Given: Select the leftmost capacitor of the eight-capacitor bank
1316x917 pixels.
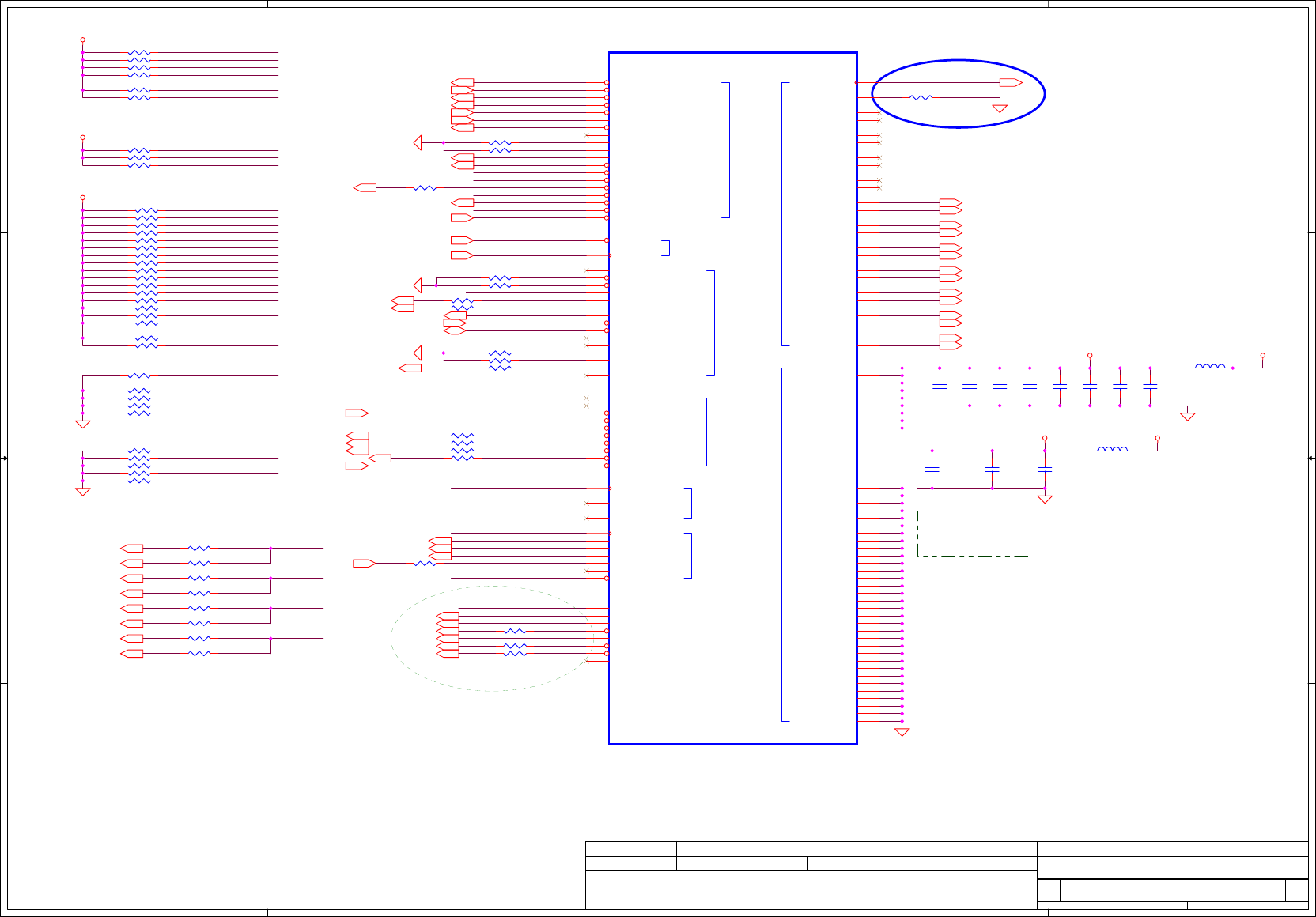Looking at the screenshot, I should 940,387.
